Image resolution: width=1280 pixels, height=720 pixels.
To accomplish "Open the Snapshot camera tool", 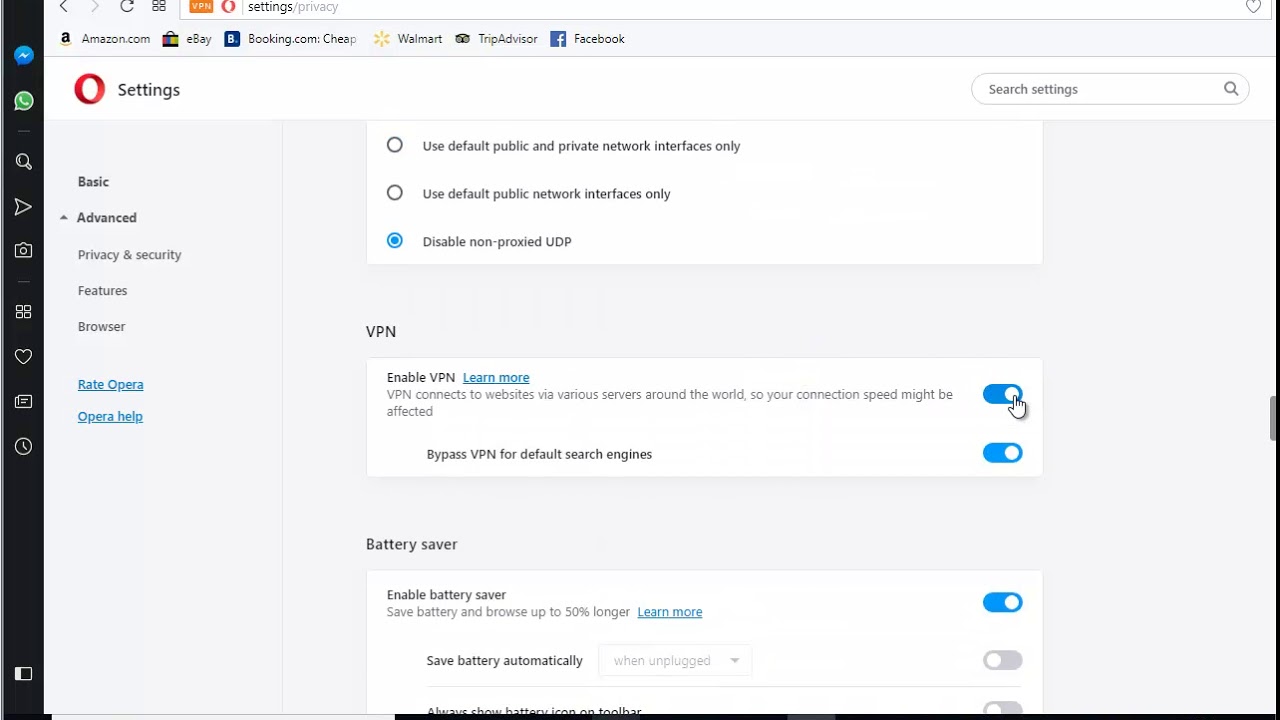I will [24, 250].
